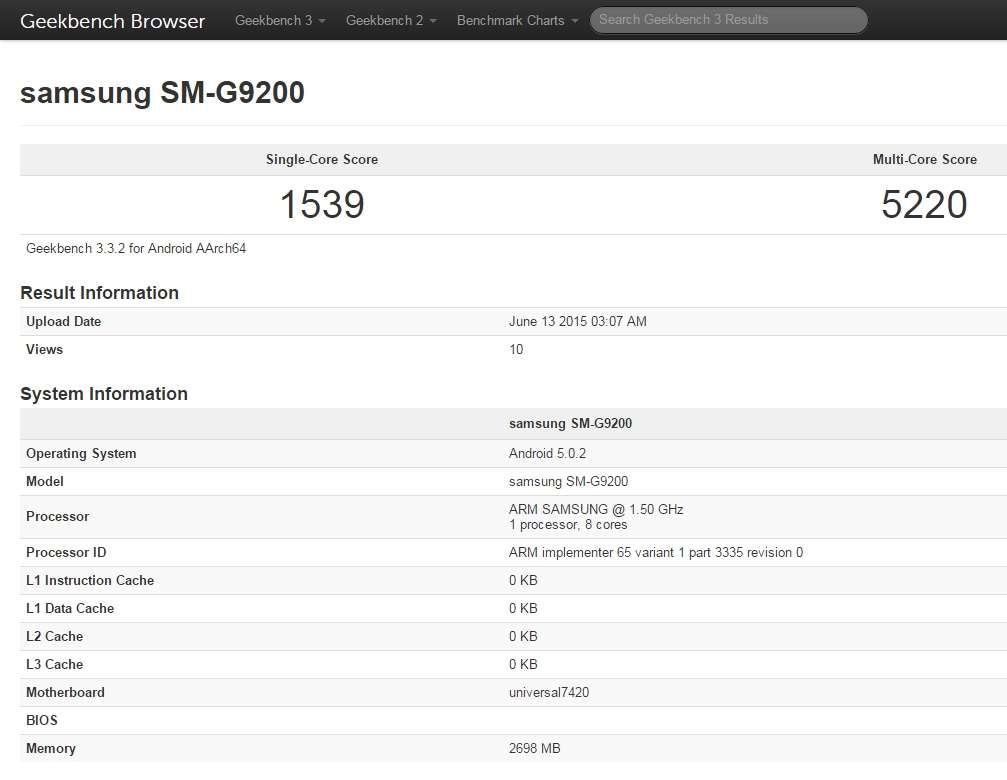Click the L1 Instruction Cache label
The width and height of the screenshot is (1007, 780).
90,580
